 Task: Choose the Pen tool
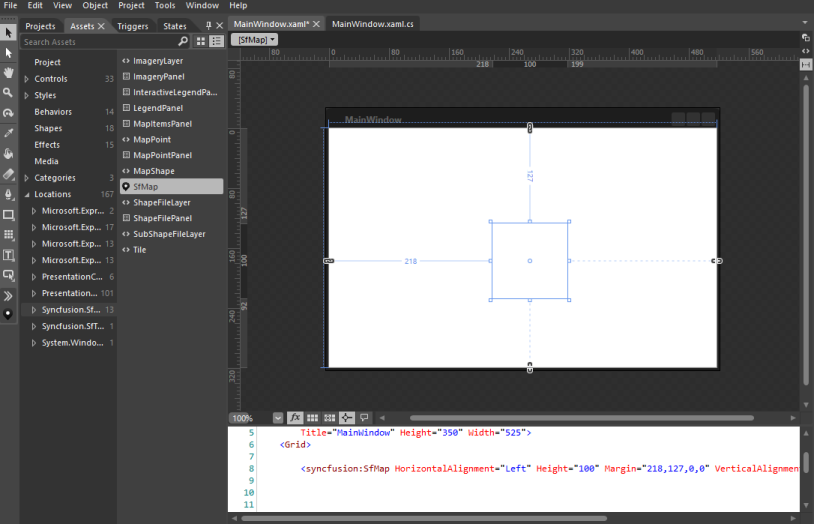[8, 194]
